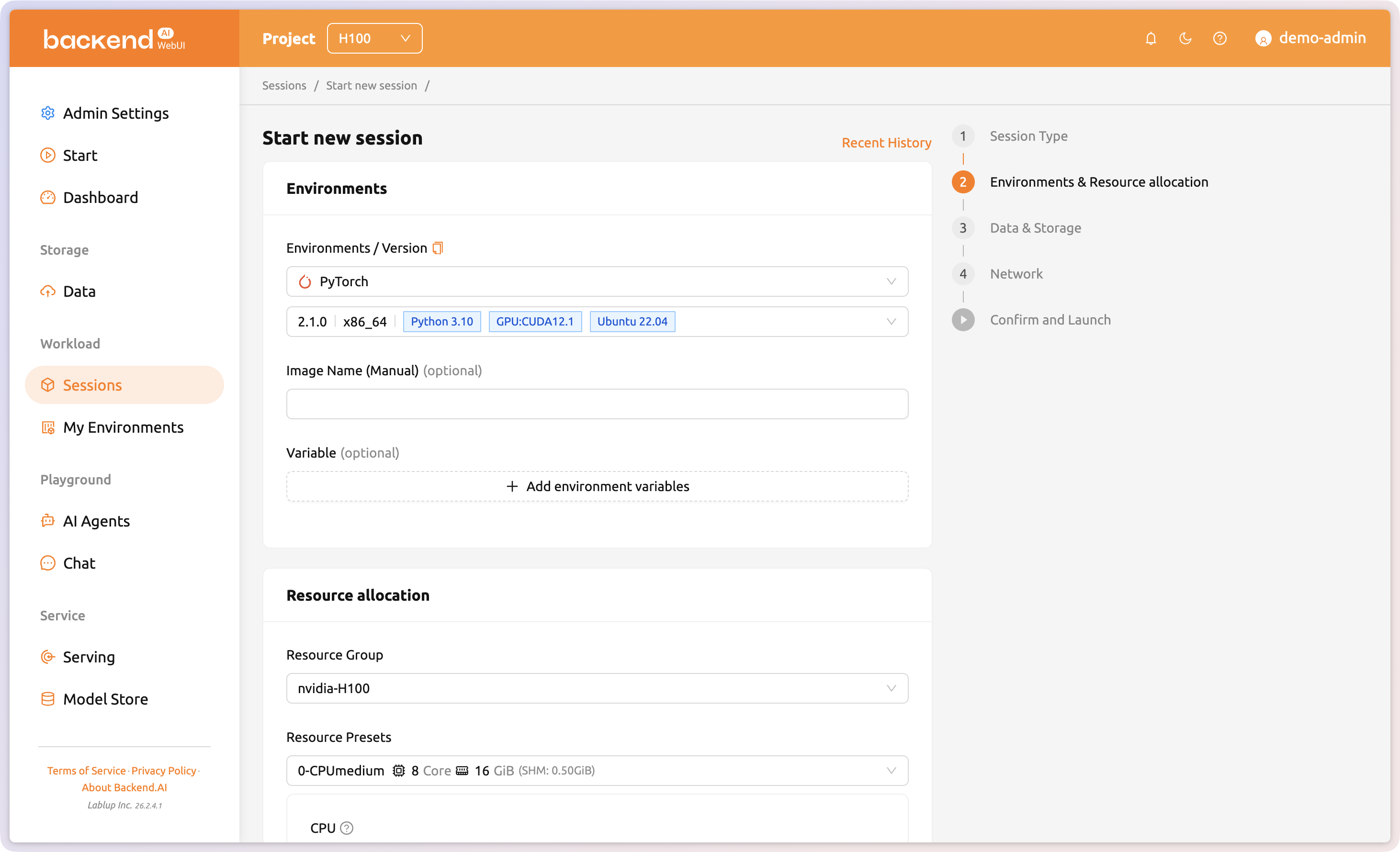Click Add environment variables button
The image size is (1400, 852).
point(597,486)
